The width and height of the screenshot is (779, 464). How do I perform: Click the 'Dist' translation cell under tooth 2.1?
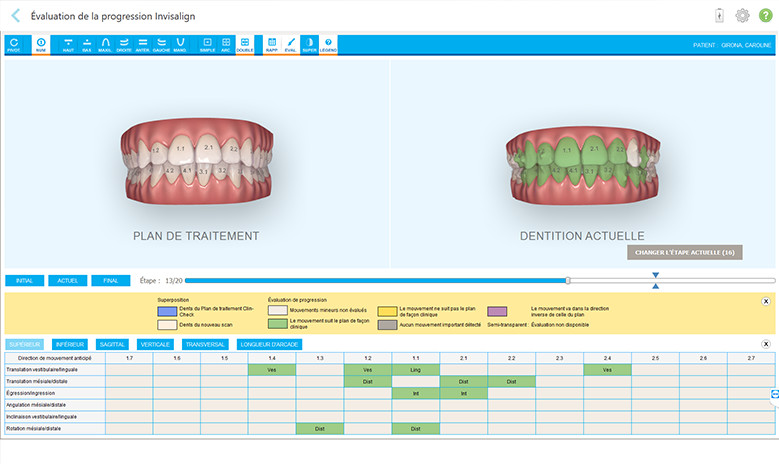point(464,382)
